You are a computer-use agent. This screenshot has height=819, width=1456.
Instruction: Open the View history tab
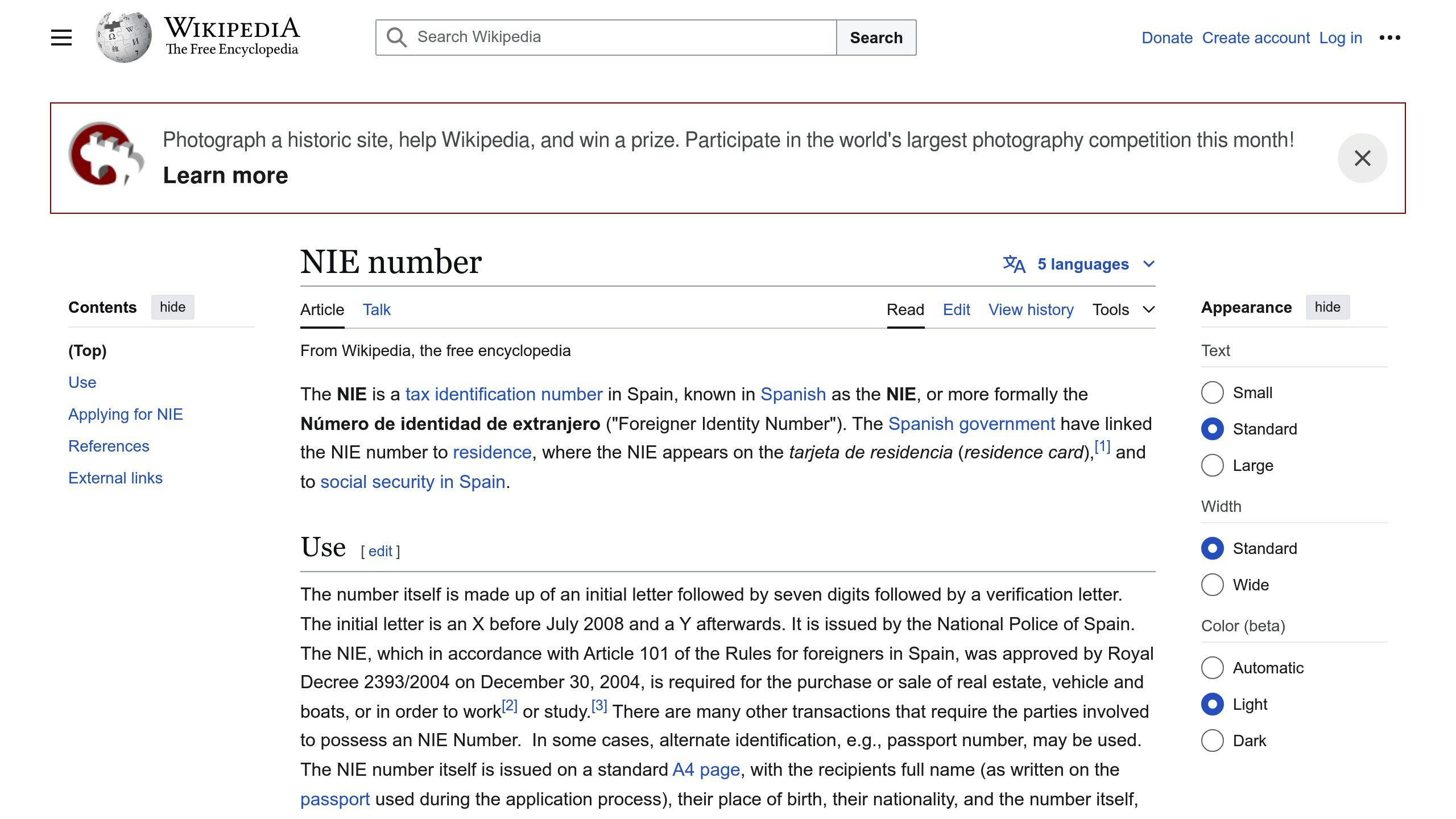coord(1031,309)
